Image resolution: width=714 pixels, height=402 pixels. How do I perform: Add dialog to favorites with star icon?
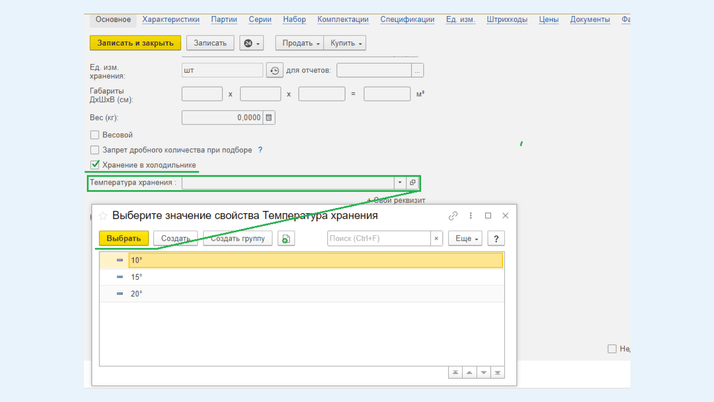point(103,216)
